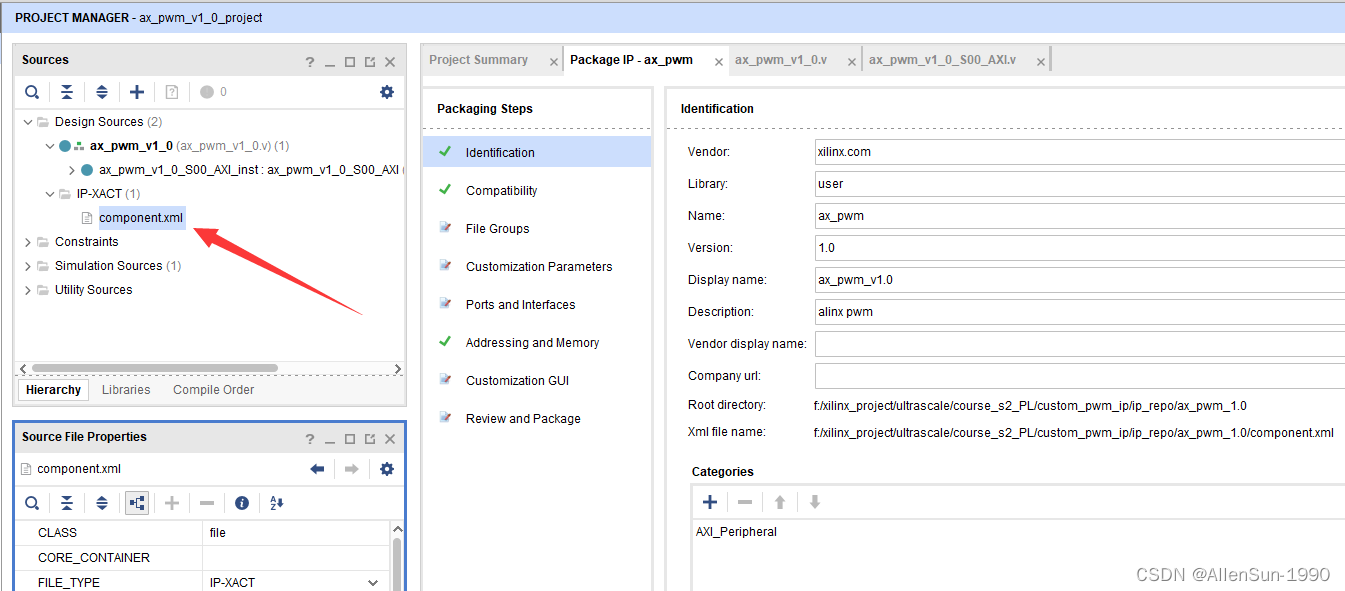Switch to the Project Summary tab

[478, 60]
